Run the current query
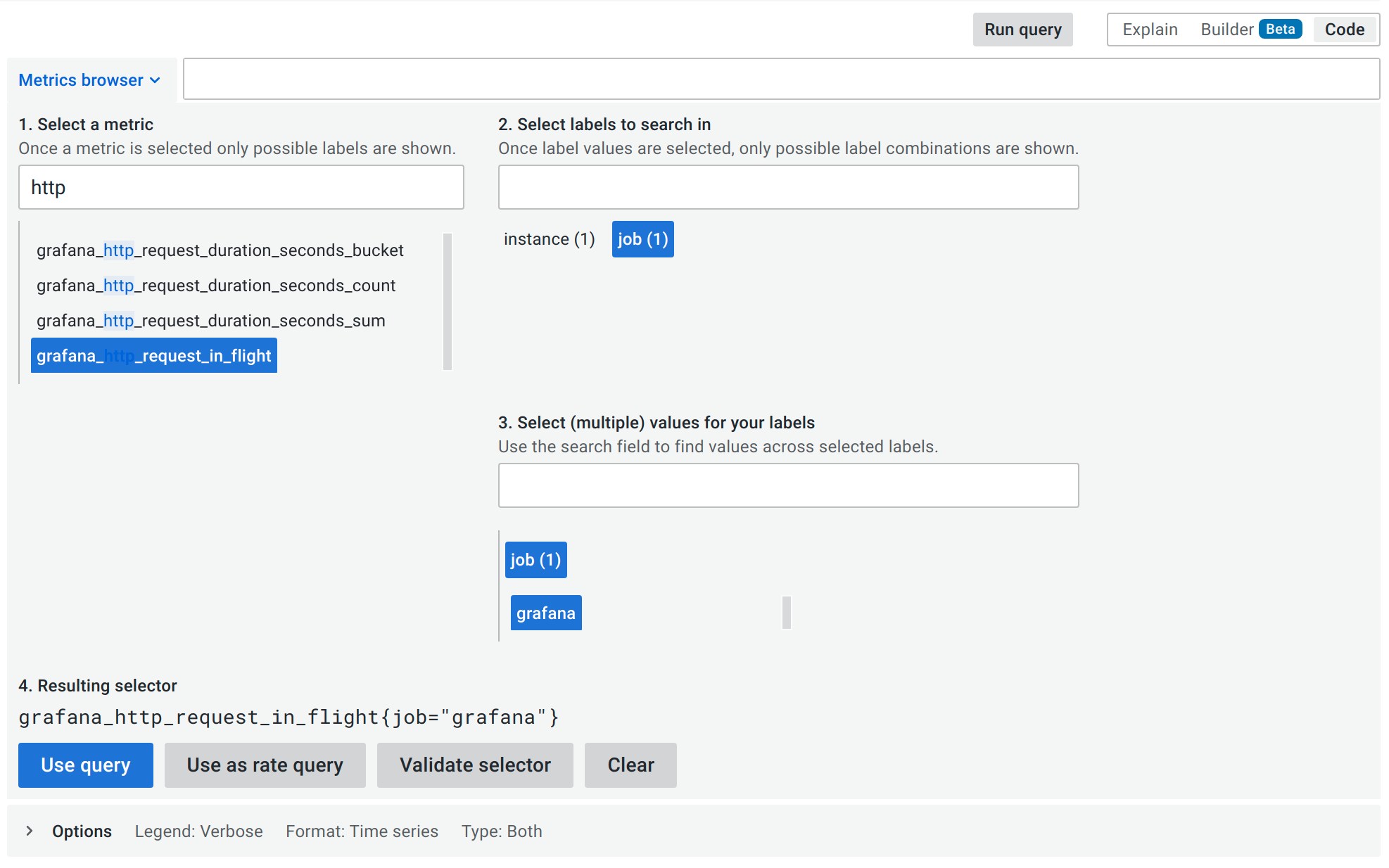Image resolution: width=1389 pixels, height=868 pixels. click(1022, 30)
